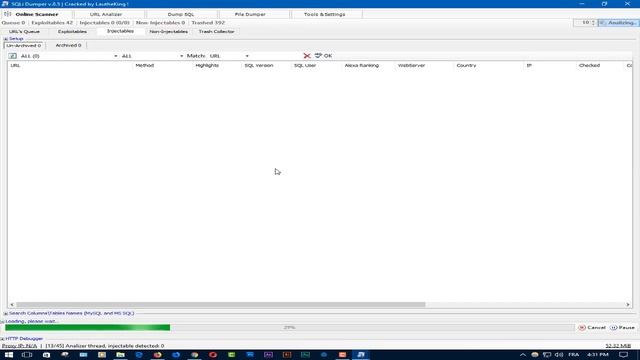Open the Windows Start menu
The height and width of the screenshot is (360, 640).
tap(9, 355)
